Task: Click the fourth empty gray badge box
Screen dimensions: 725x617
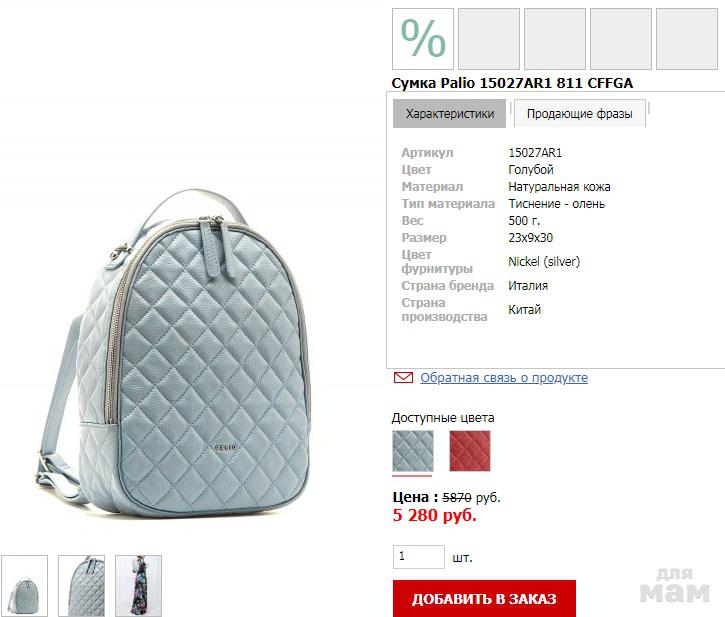Action: [x=621, y=39]
